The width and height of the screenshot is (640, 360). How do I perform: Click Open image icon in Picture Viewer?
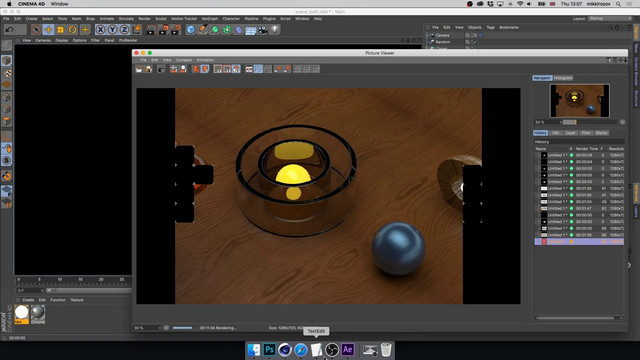139,69
